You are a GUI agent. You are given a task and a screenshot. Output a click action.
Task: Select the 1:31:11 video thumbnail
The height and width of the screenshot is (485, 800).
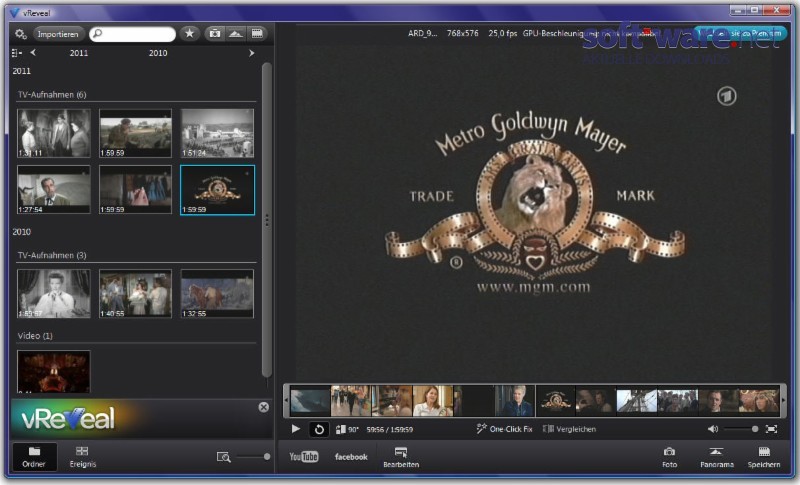coord(54,133)
